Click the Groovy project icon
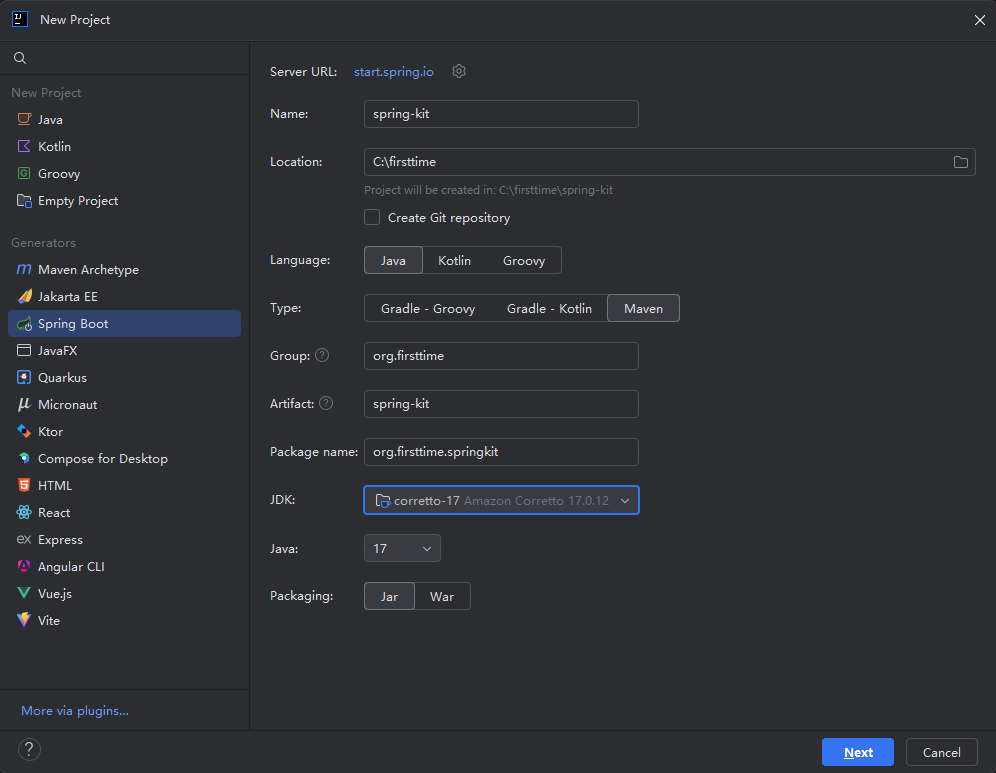The height and width of the screenshot is (773, 996). click(x=24, y=173)
